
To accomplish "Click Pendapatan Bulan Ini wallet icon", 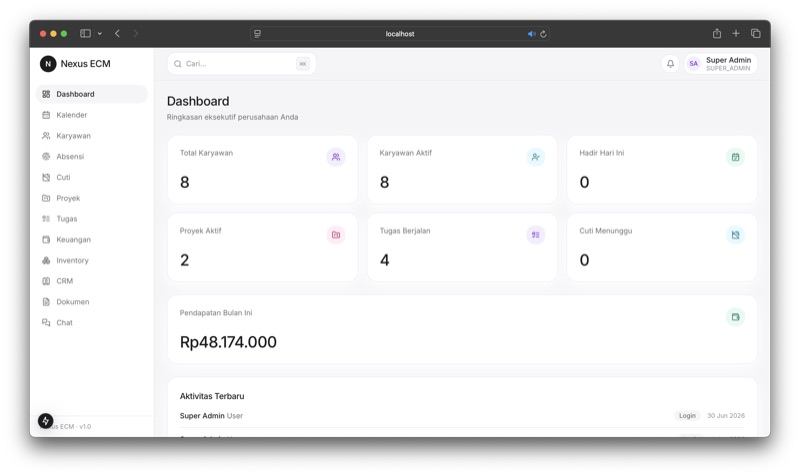I will coord(735,317).
